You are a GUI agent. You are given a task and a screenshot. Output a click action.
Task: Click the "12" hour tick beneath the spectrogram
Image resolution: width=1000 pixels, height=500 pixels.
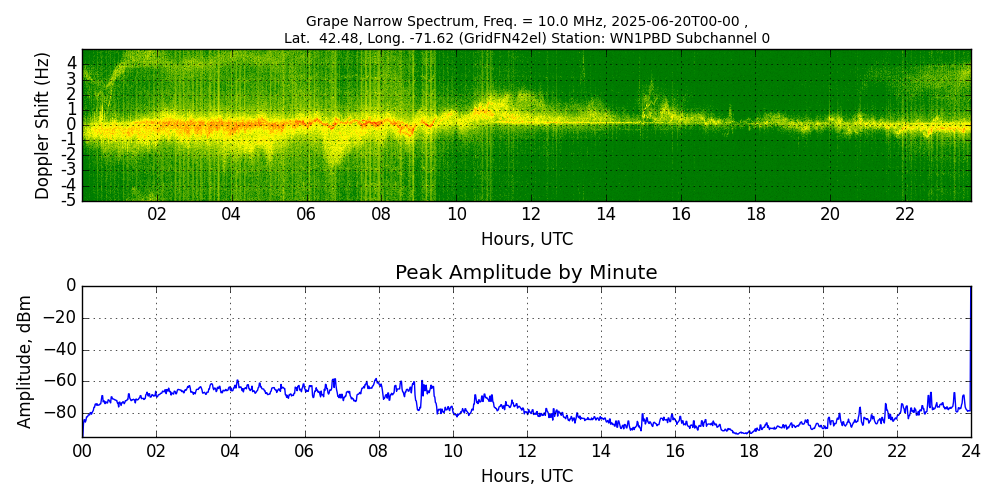pos(531,215)
